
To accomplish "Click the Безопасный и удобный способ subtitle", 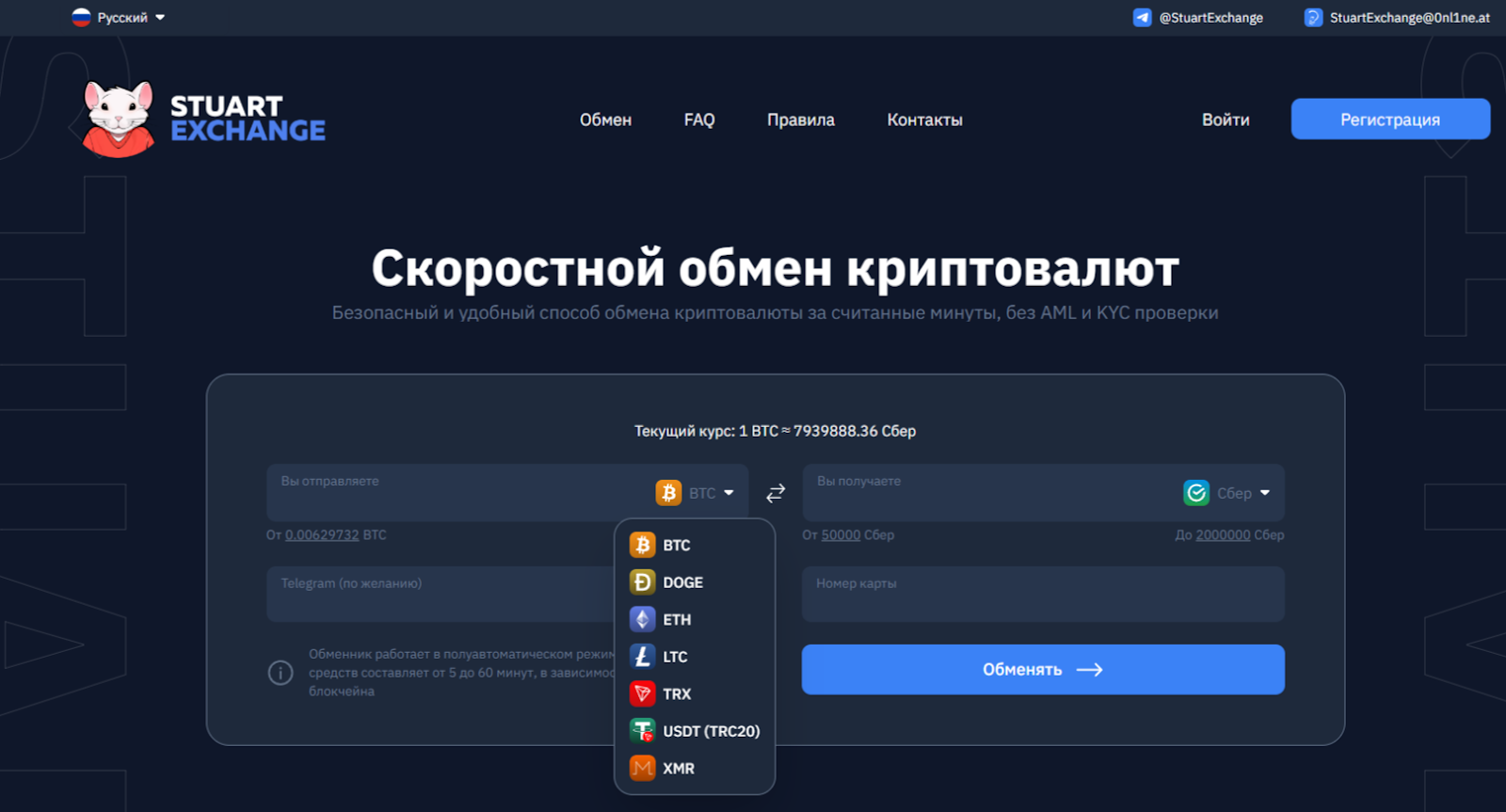I will (x=775, y=312).
